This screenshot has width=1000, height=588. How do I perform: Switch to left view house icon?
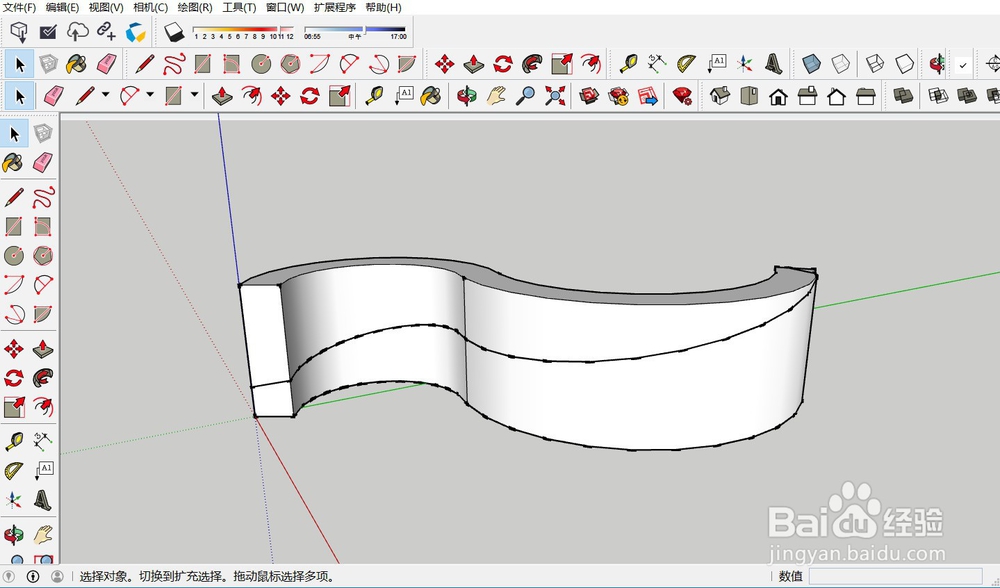[865, 96]
